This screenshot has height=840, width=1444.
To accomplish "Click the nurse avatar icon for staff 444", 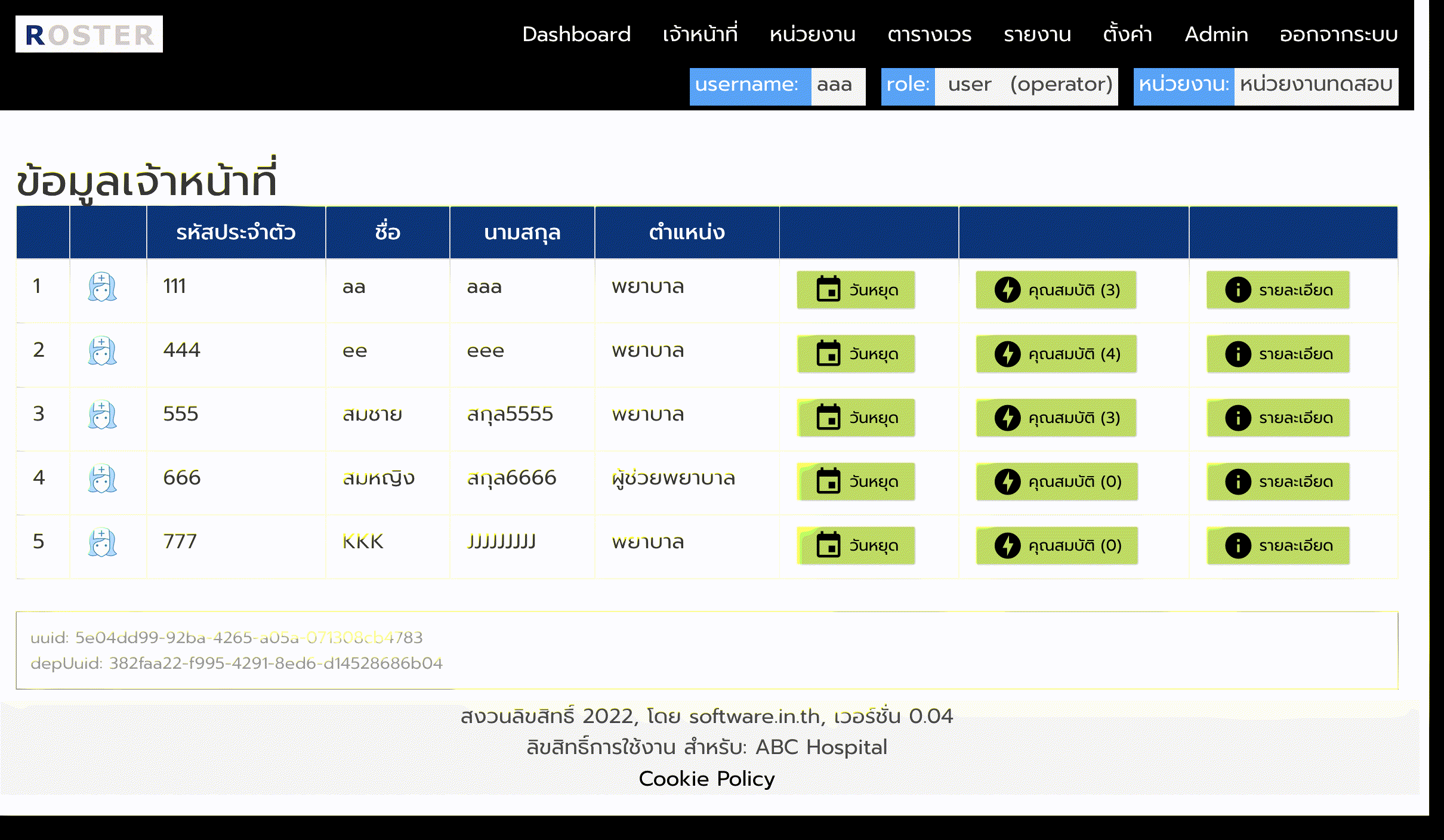I will [x=102, y=351].
